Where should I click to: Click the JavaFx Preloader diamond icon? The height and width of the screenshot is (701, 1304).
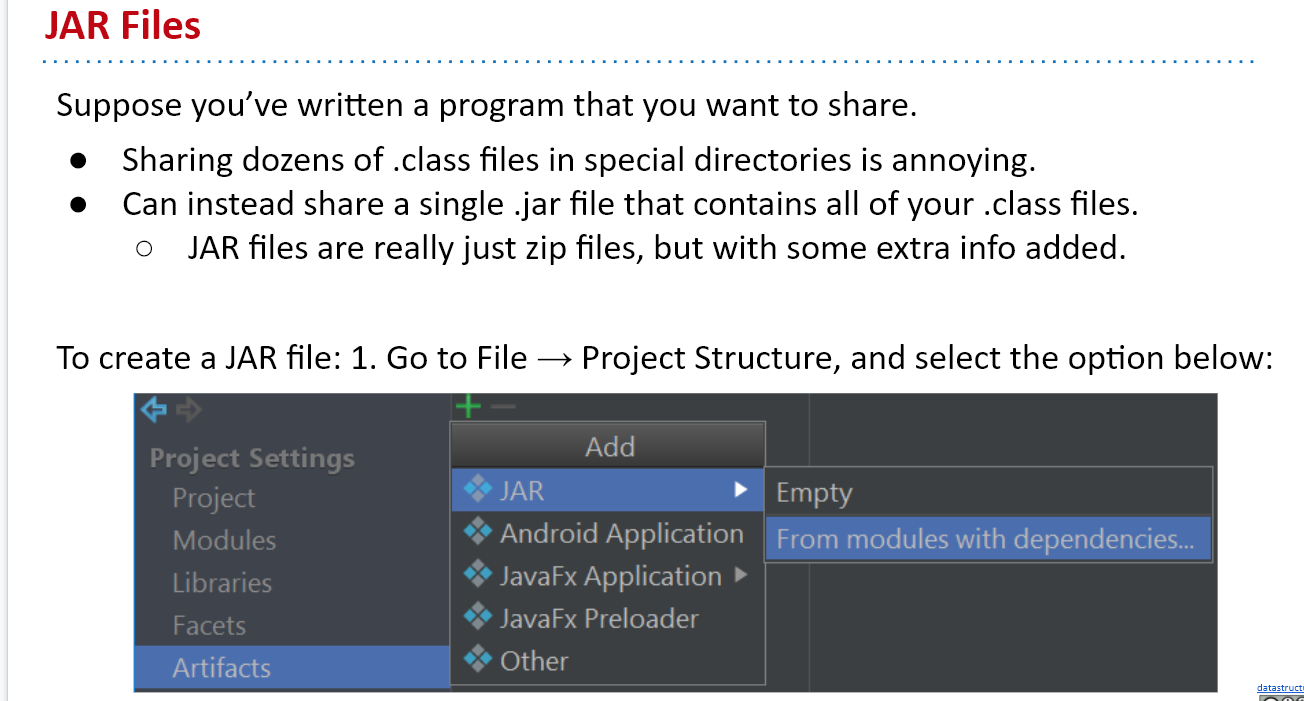(479, 617)
